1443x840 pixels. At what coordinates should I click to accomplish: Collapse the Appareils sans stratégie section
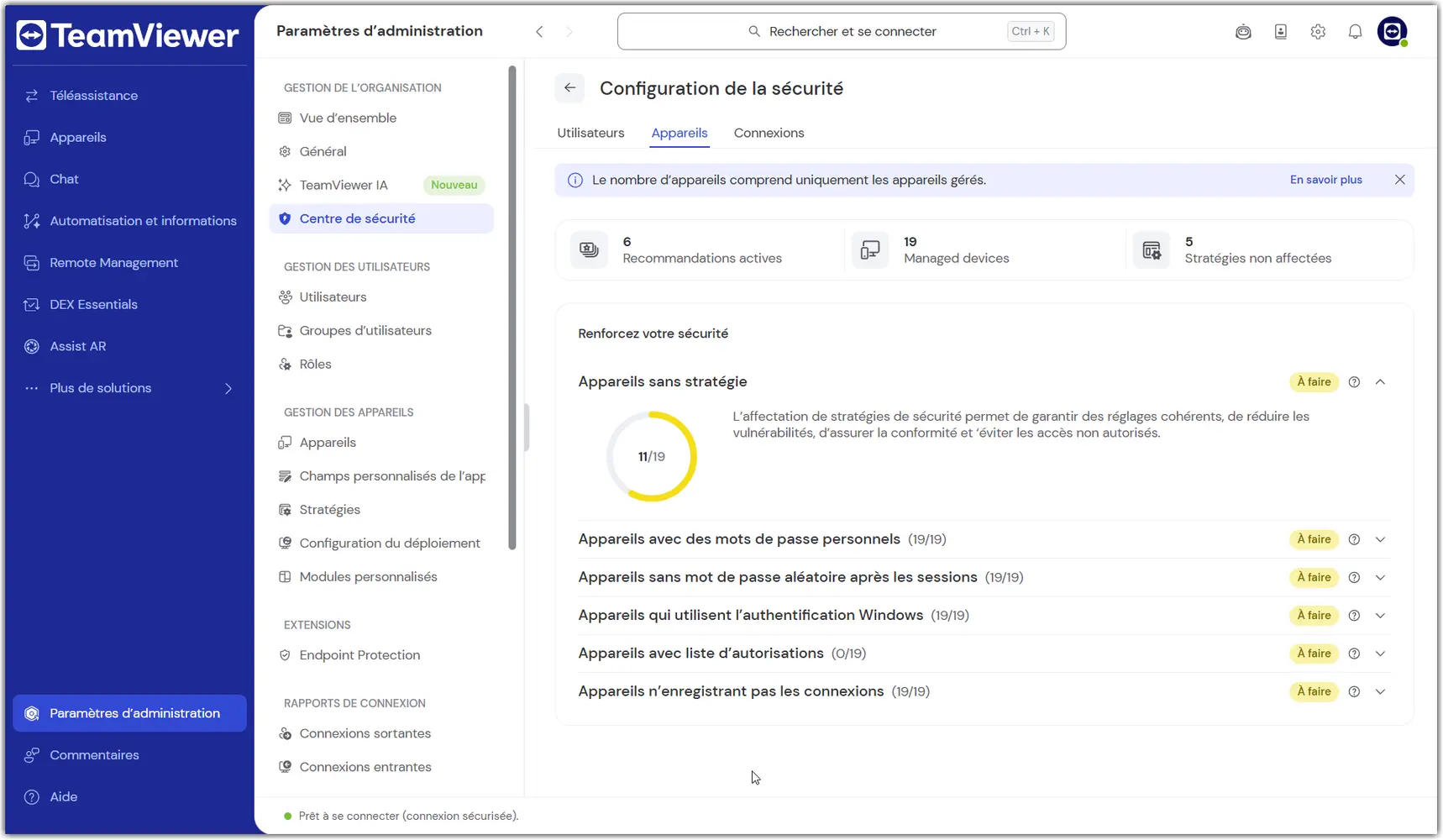(1380, 382)
